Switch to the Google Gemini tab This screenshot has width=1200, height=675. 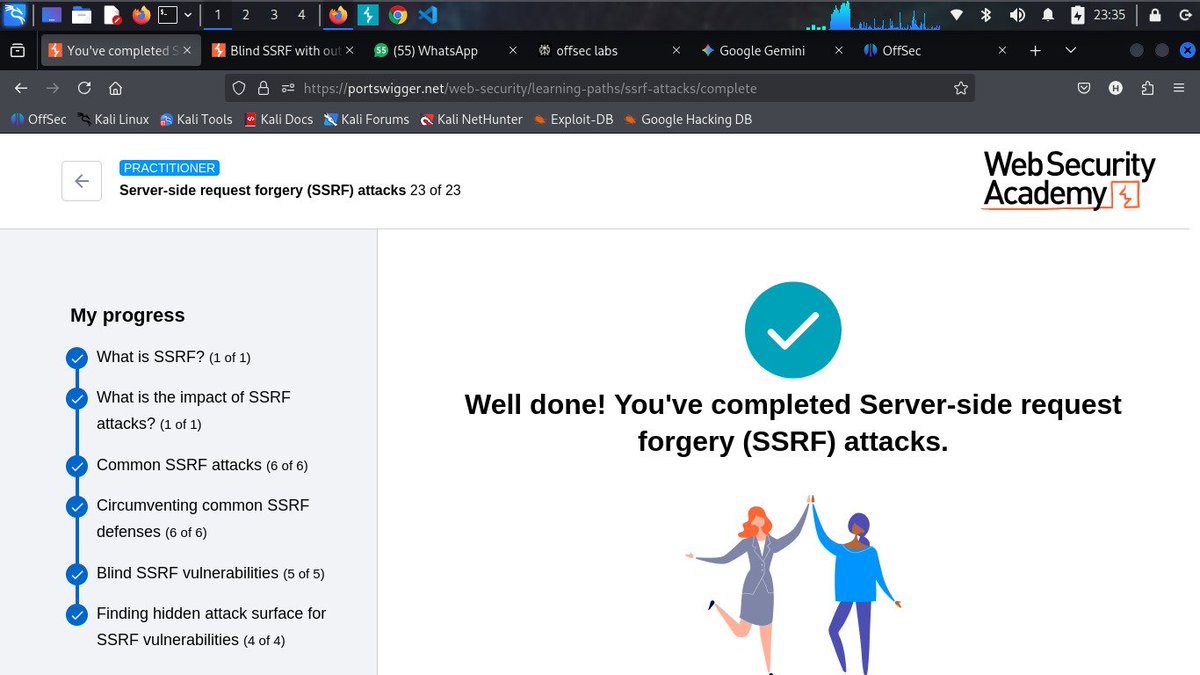coord(773,50)
